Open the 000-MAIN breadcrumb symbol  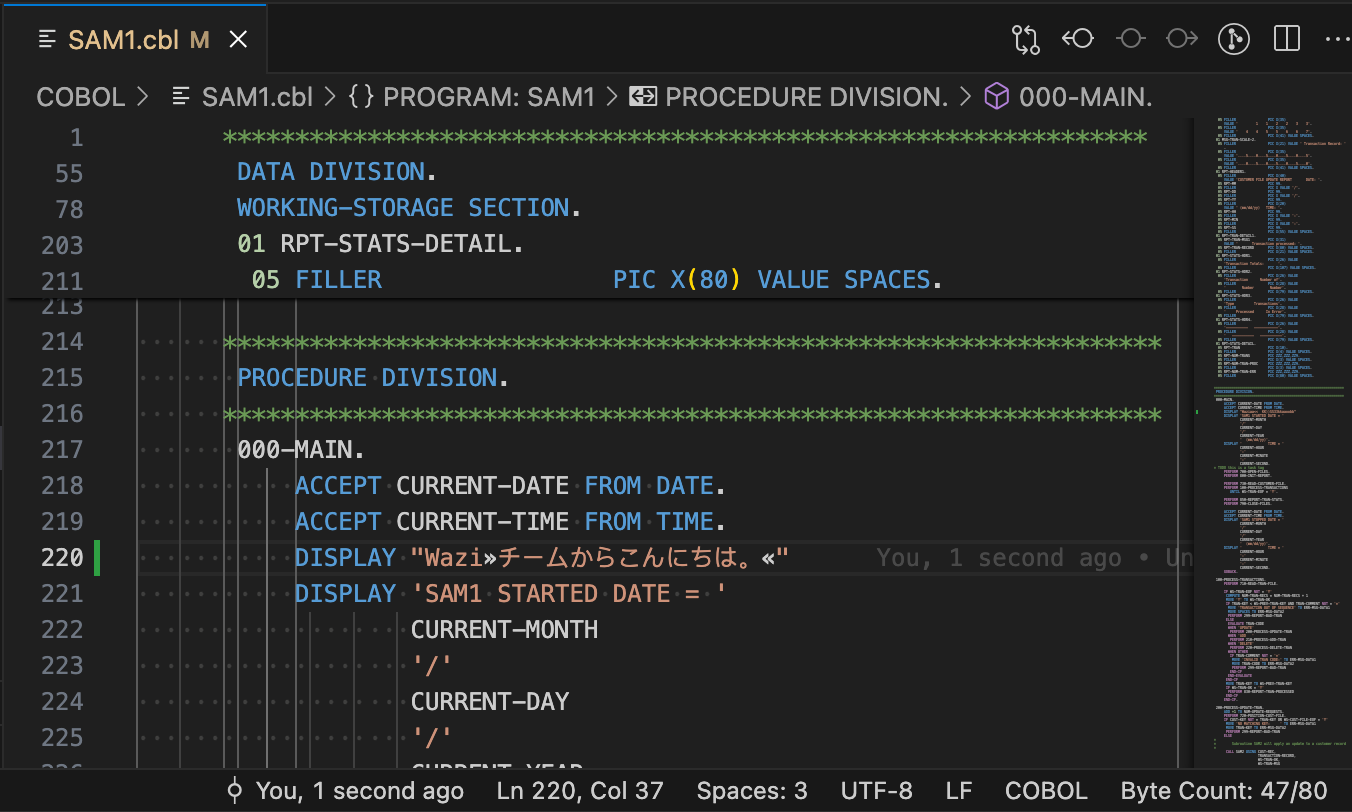click(1086, 97)
